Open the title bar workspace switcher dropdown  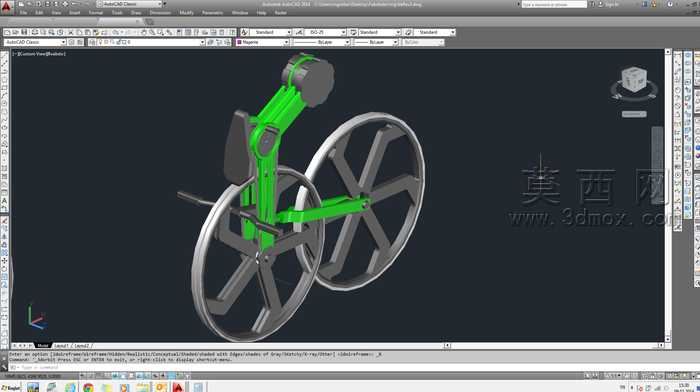[x=129, y=4]
